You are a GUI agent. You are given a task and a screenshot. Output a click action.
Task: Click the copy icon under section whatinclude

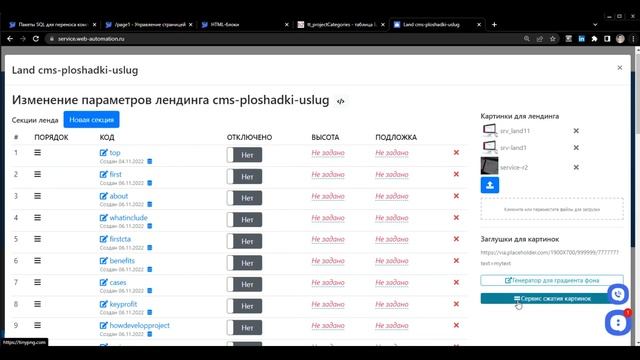coord(150,226)
